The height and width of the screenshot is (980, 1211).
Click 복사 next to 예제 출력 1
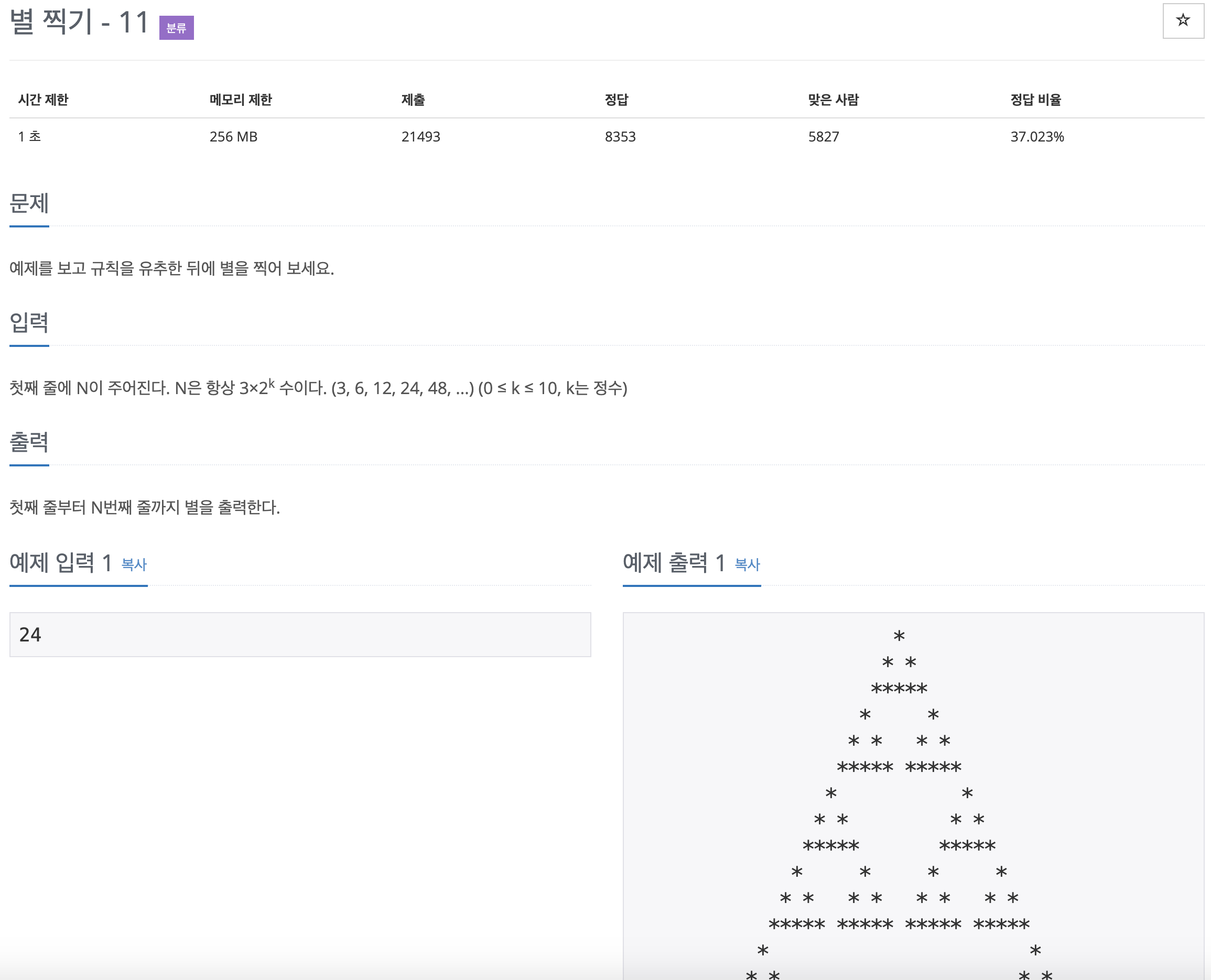(x=747, y=564)
